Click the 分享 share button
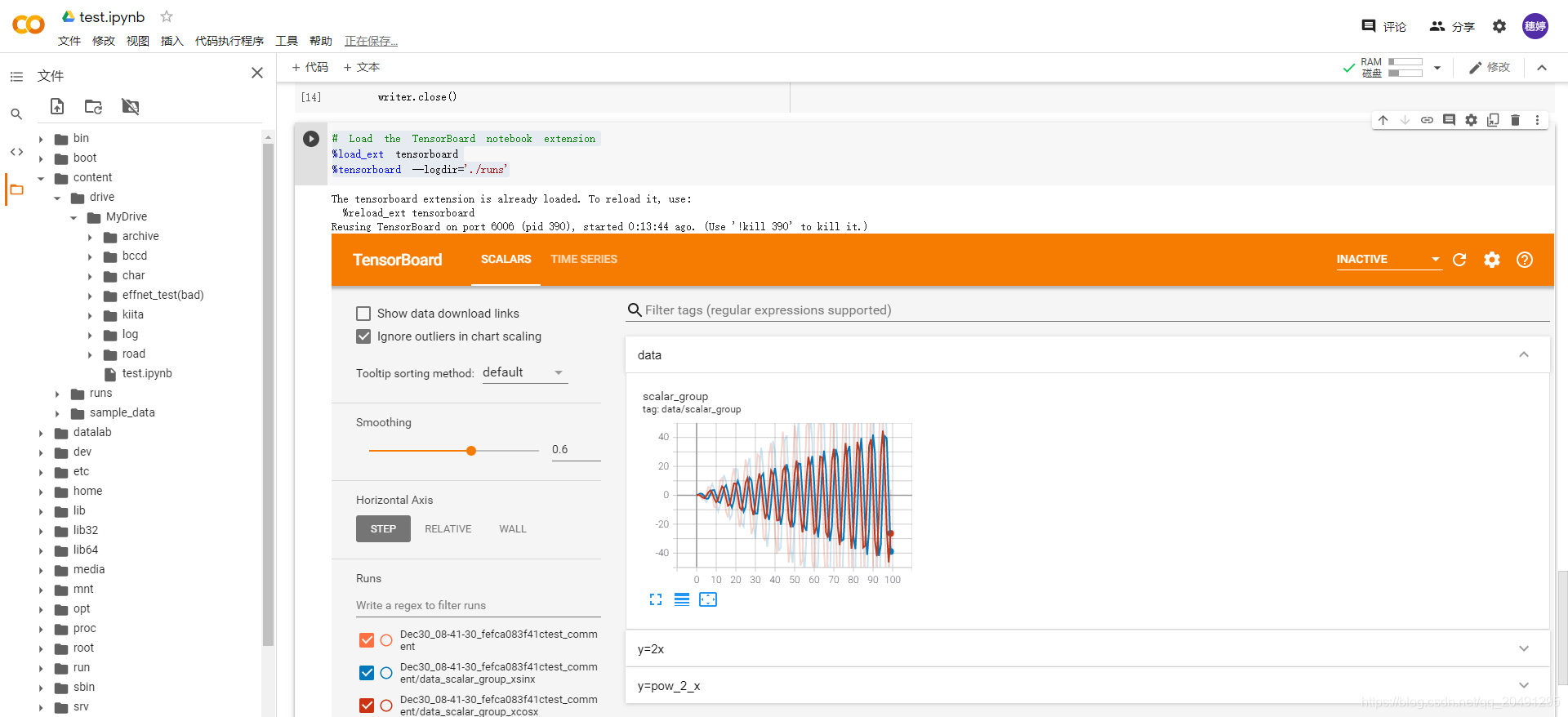1568x717 pixels. [x=1452, y=26]
